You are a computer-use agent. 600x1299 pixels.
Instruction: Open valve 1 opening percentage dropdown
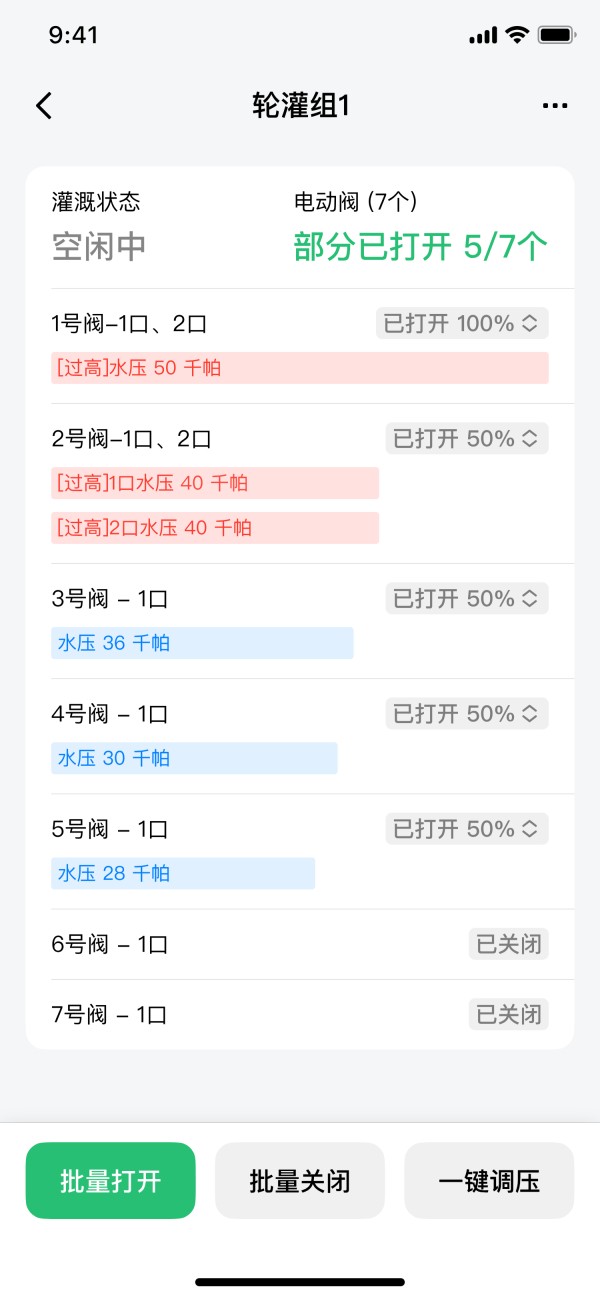coord(462,324)
